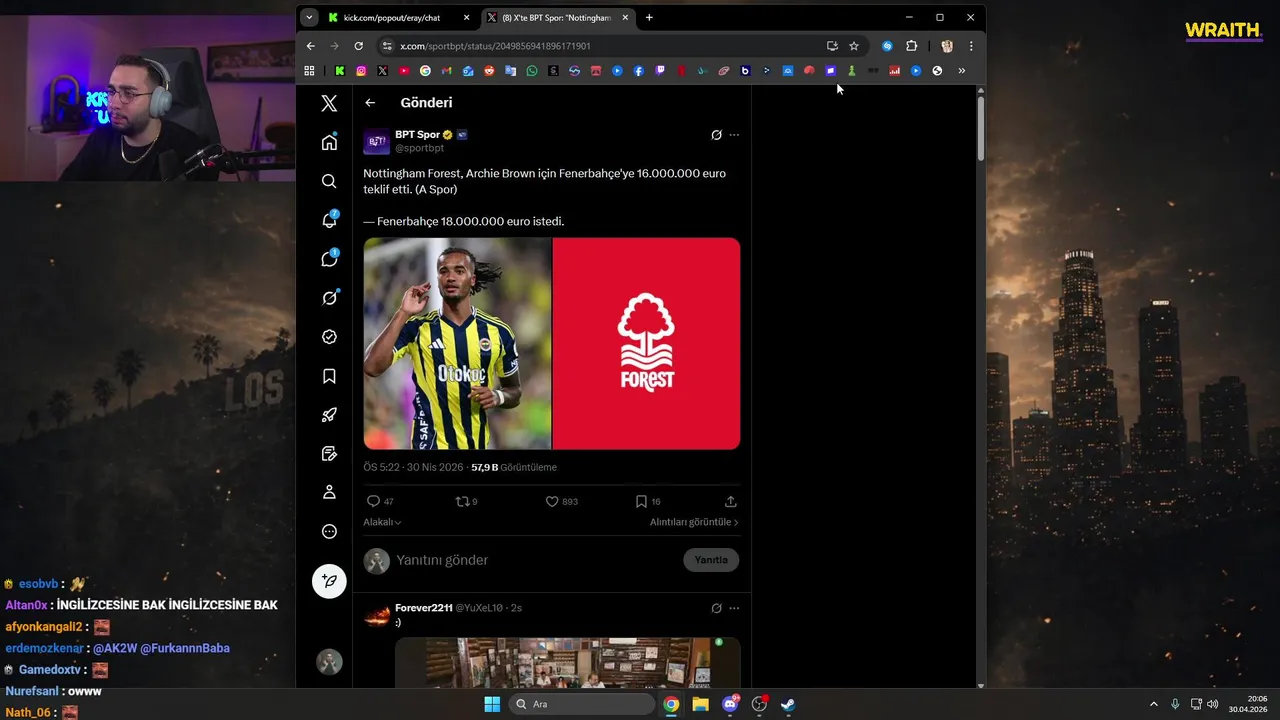Open the Reddit bookmark icon
The height and width of the screenshot is (720, 1280).
click(x=489, y=71)
